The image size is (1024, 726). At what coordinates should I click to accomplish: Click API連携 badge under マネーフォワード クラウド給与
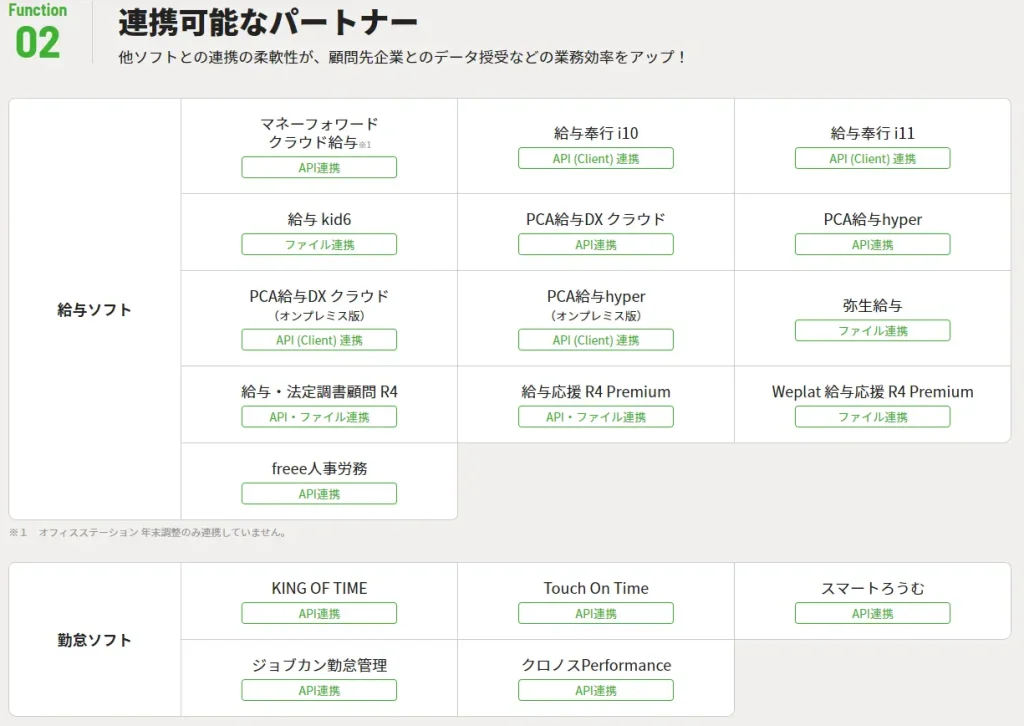pyautogui.click(x=319, y=167)
